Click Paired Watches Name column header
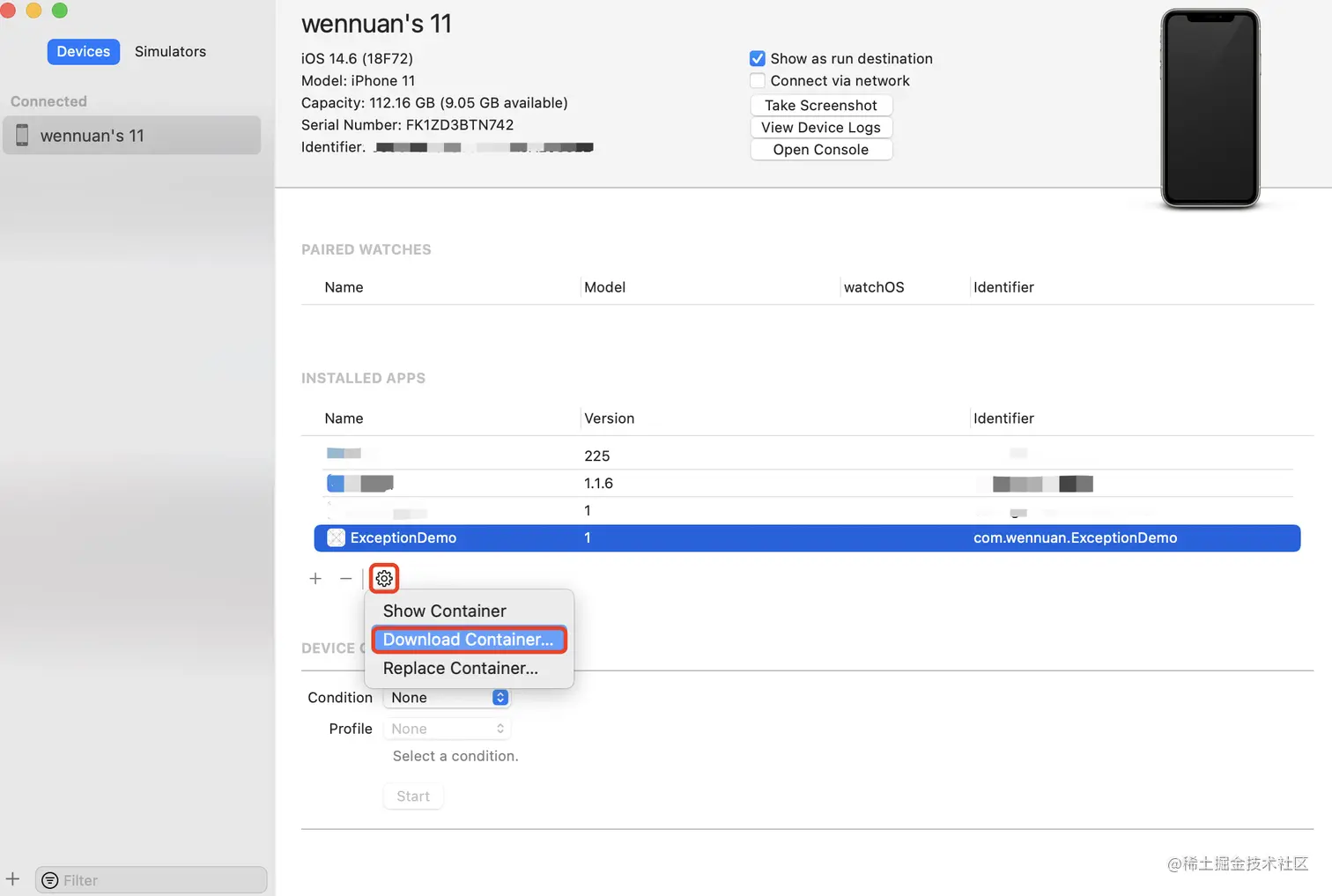1332x896 pixels. click(344, 287)
